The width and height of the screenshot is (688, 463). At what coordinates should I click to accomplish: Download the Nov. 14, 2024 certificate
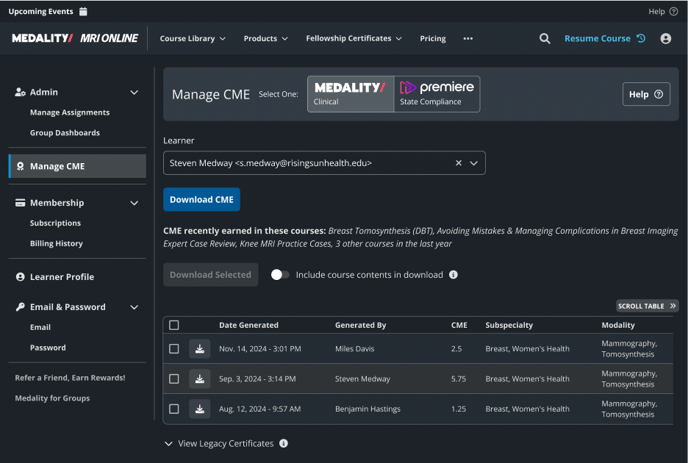(x=200, y=349)
